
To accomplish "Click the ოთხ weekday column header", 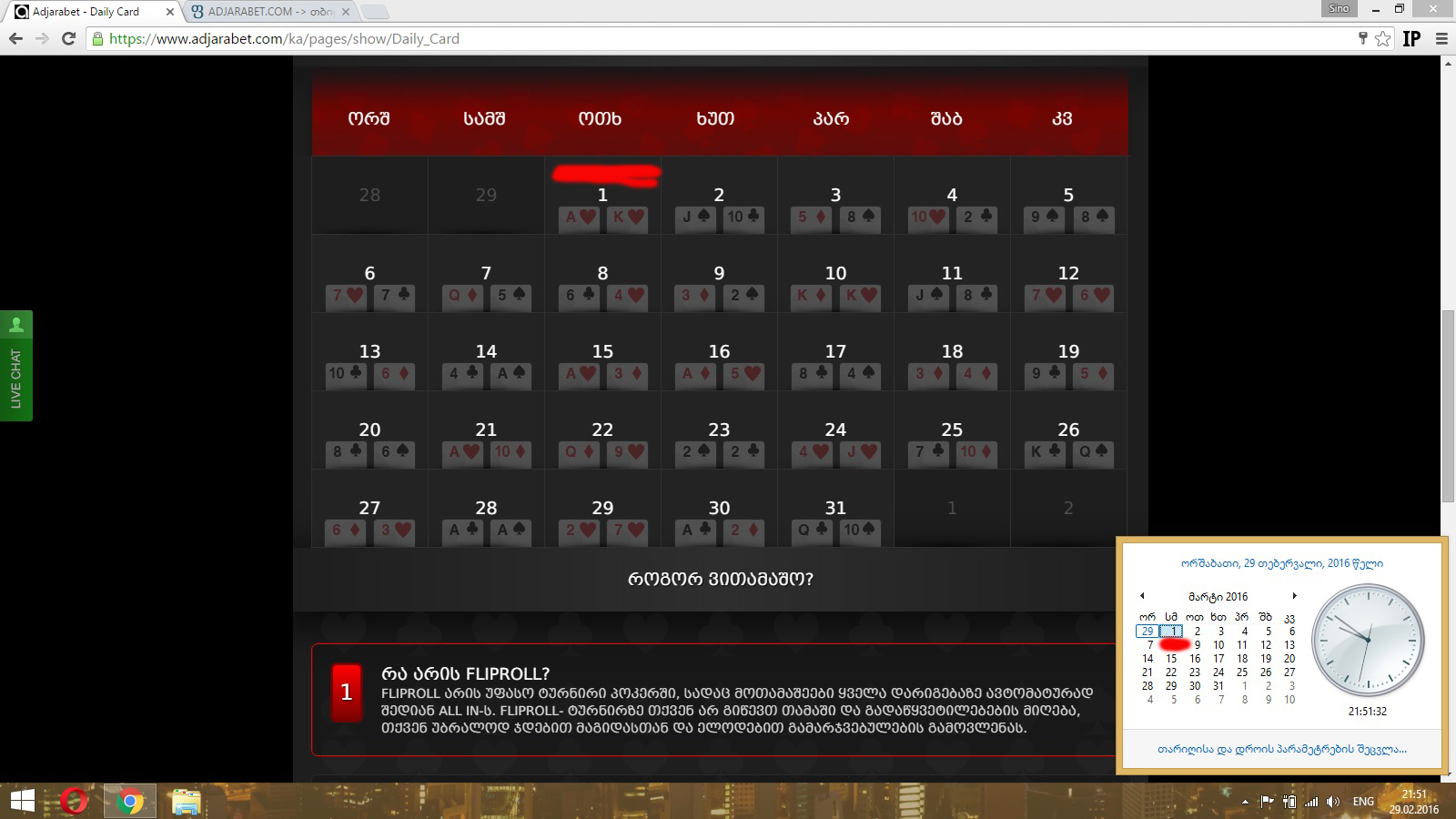I will 600,118.
